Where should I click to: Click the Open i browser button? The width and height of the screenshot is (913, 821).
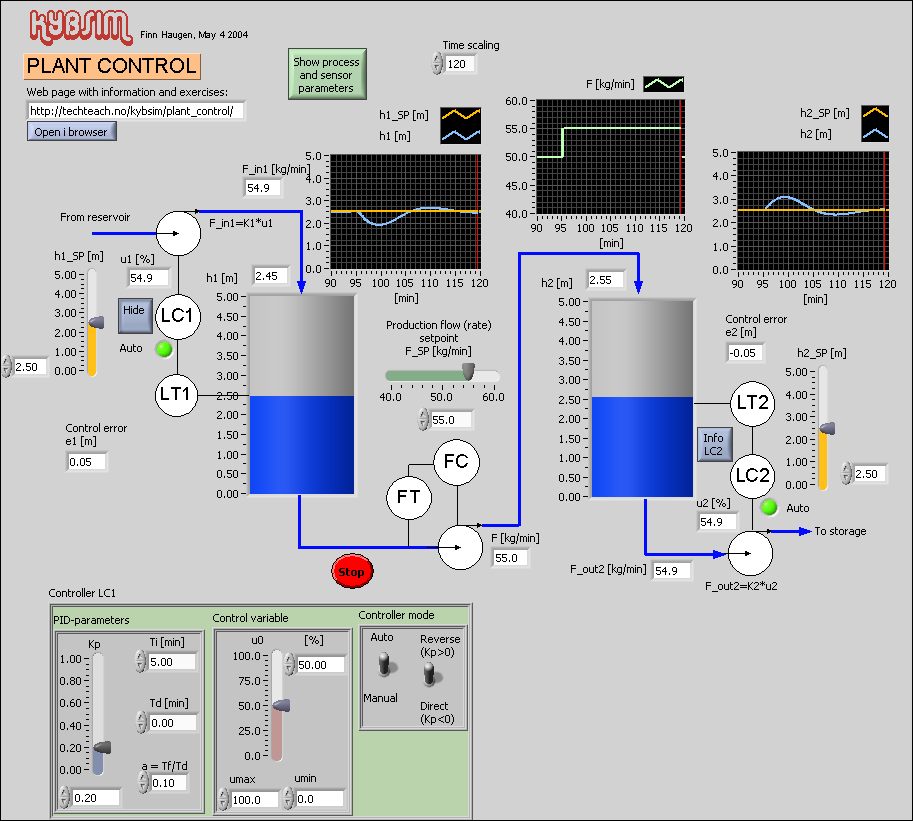pyautogui.click(x=70, y=131)
